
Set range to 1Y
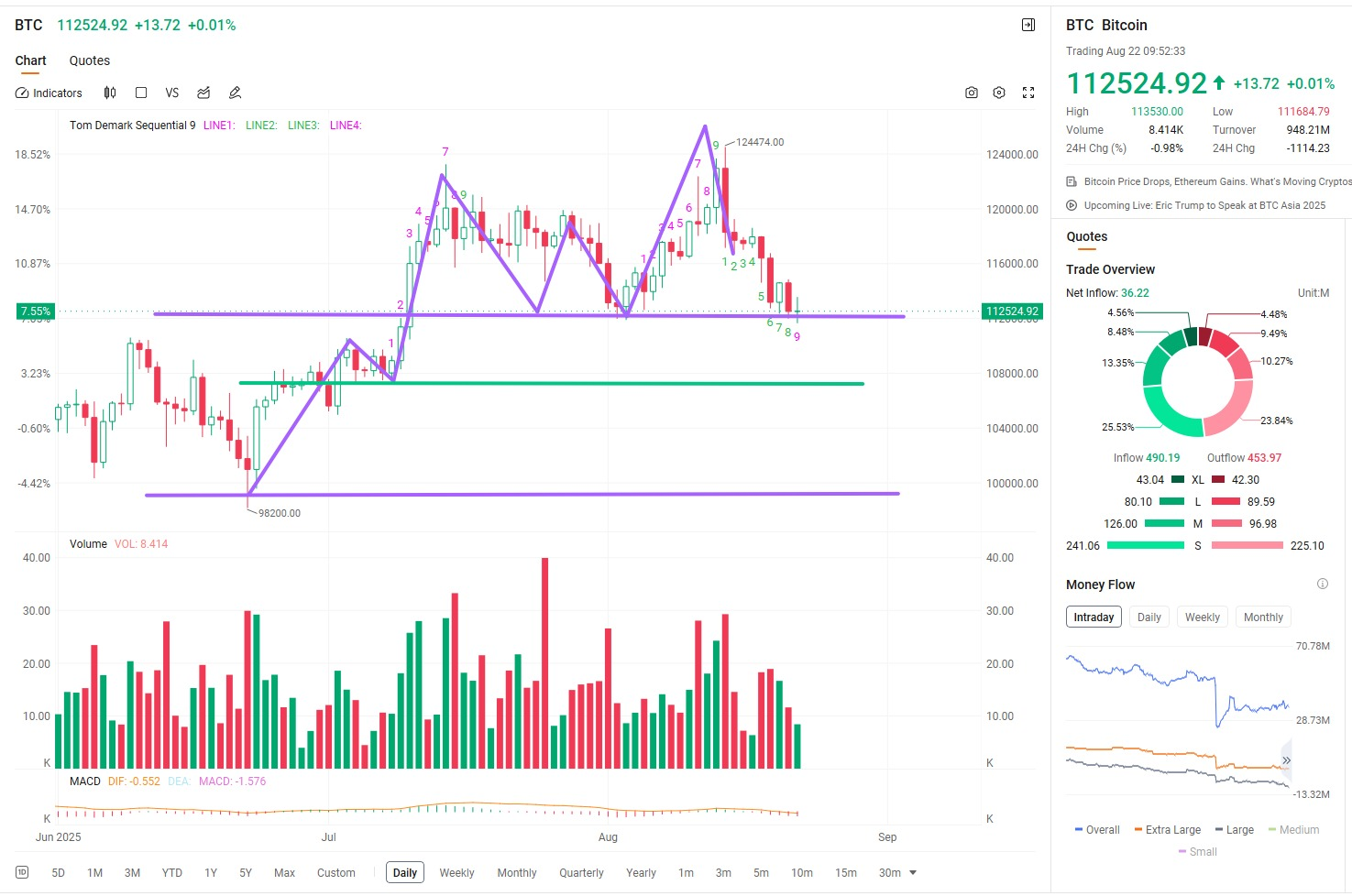click(x=211, y=872)
